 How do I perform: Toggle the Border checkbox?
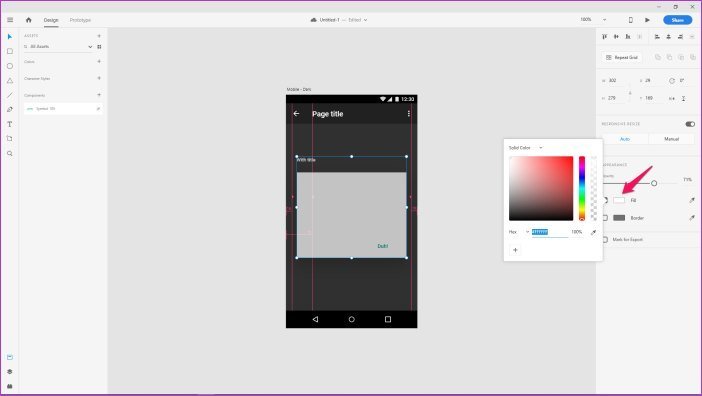605,218
